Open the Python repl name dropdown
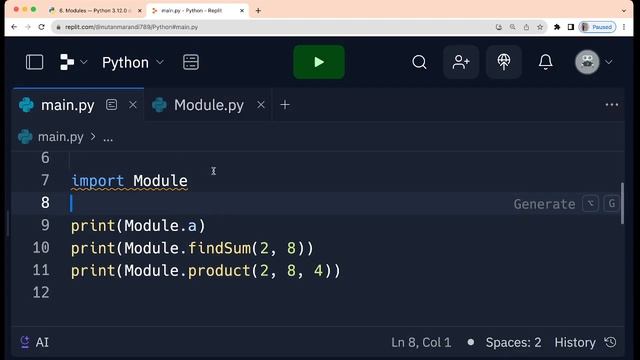 click(x=133, y=62)
